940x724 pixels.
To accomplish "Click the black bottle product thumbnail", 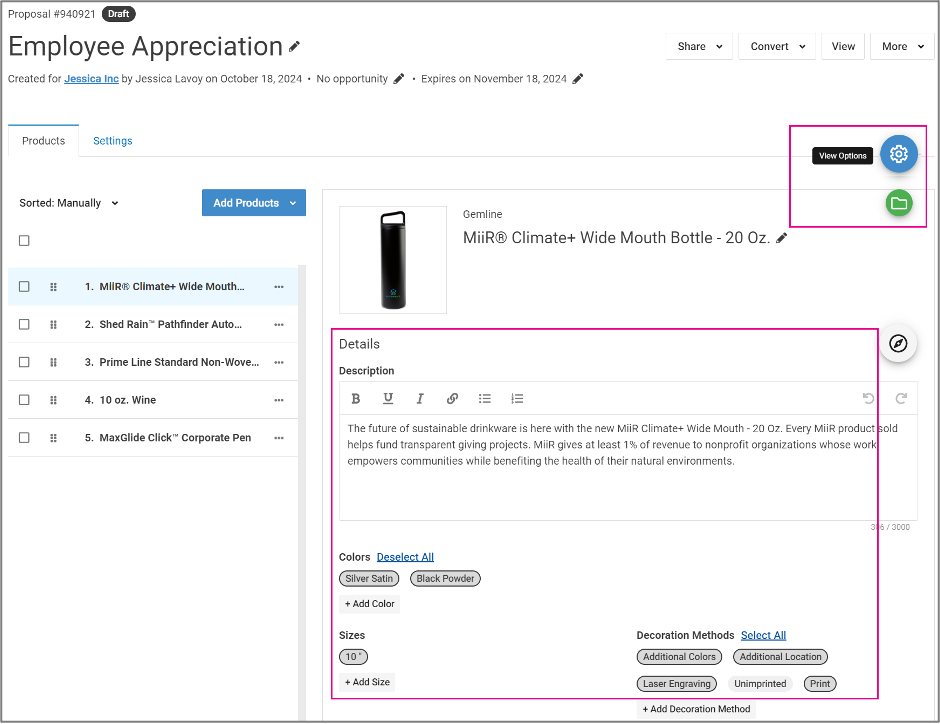I will [x=393, y=260].
